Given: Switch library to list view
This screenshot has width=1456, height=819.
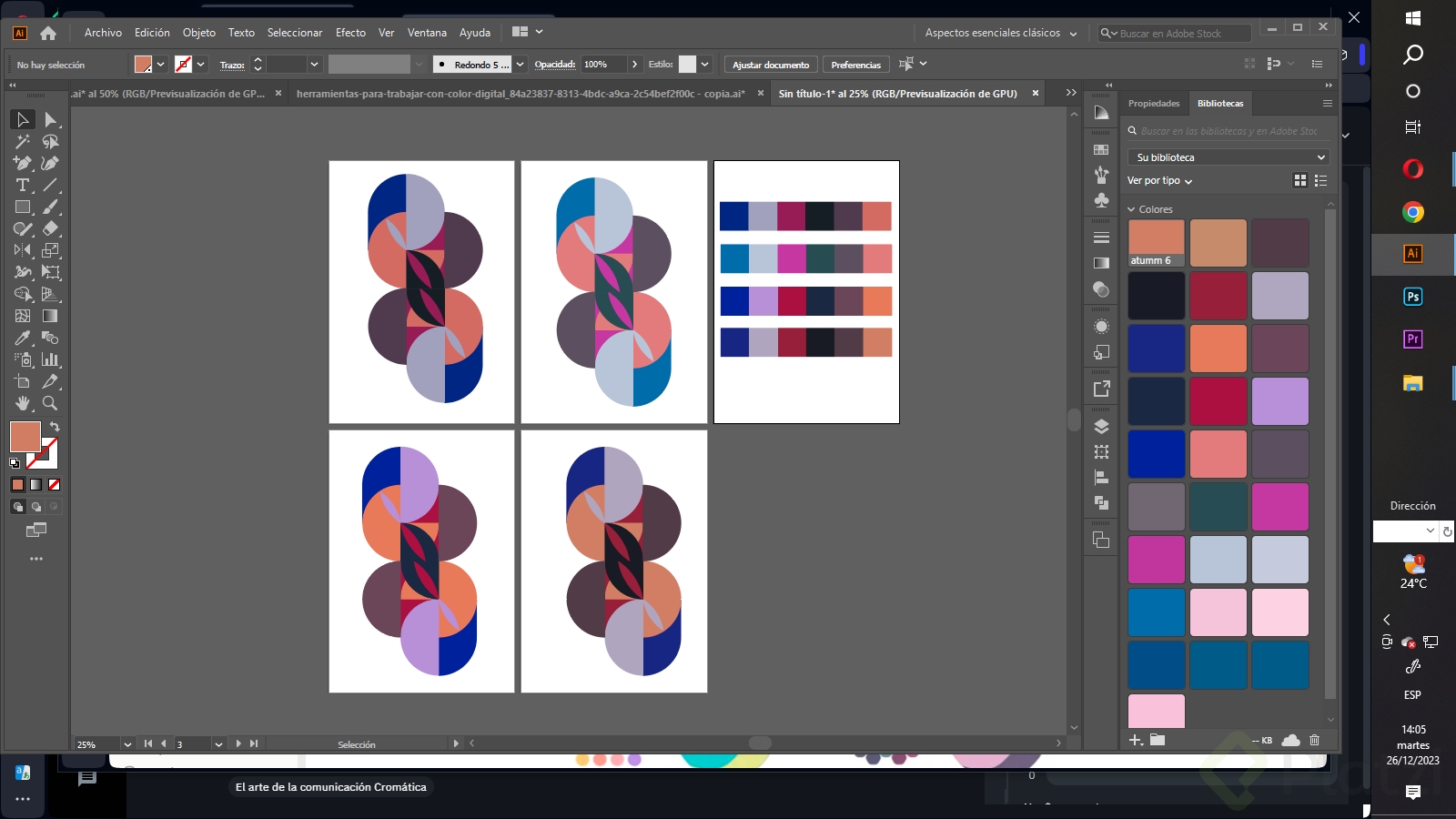Looking at the screenshot, I should (x=1320, y=180).
